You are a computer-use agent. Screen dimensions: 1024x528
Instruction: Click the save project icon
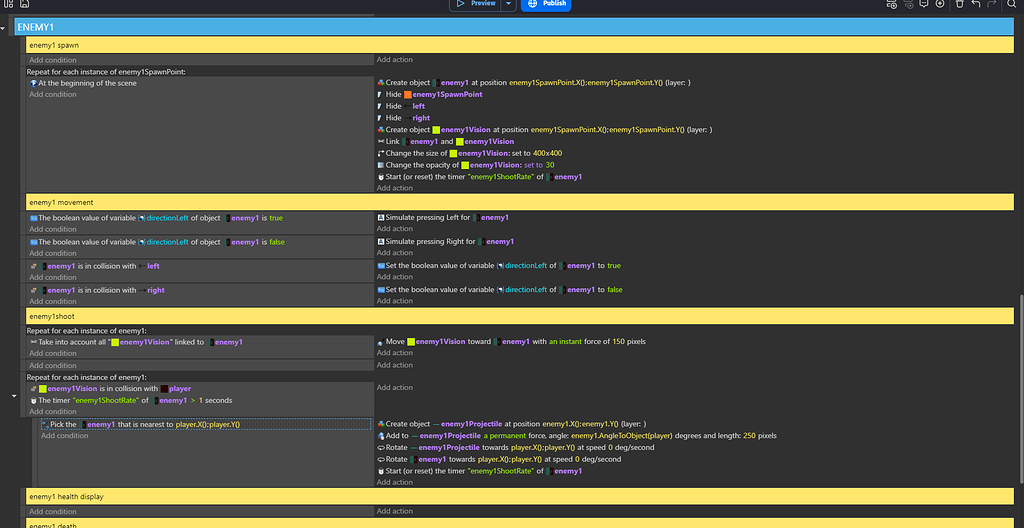click(x=24, y=4)
